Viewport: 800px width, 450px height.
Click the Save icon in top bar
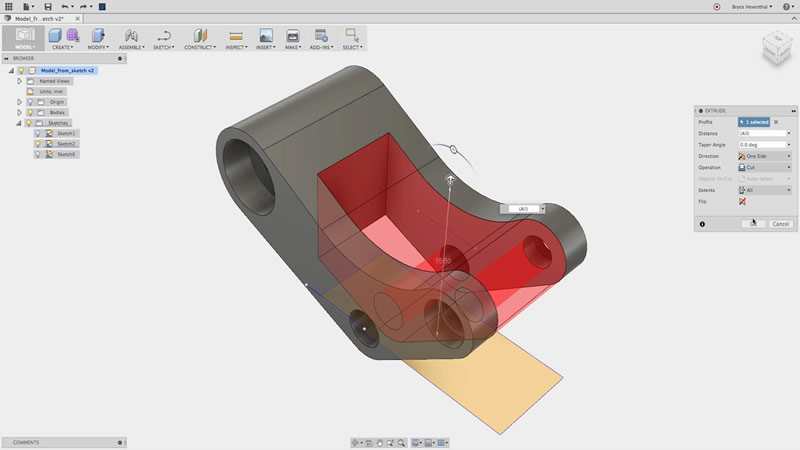48,7
